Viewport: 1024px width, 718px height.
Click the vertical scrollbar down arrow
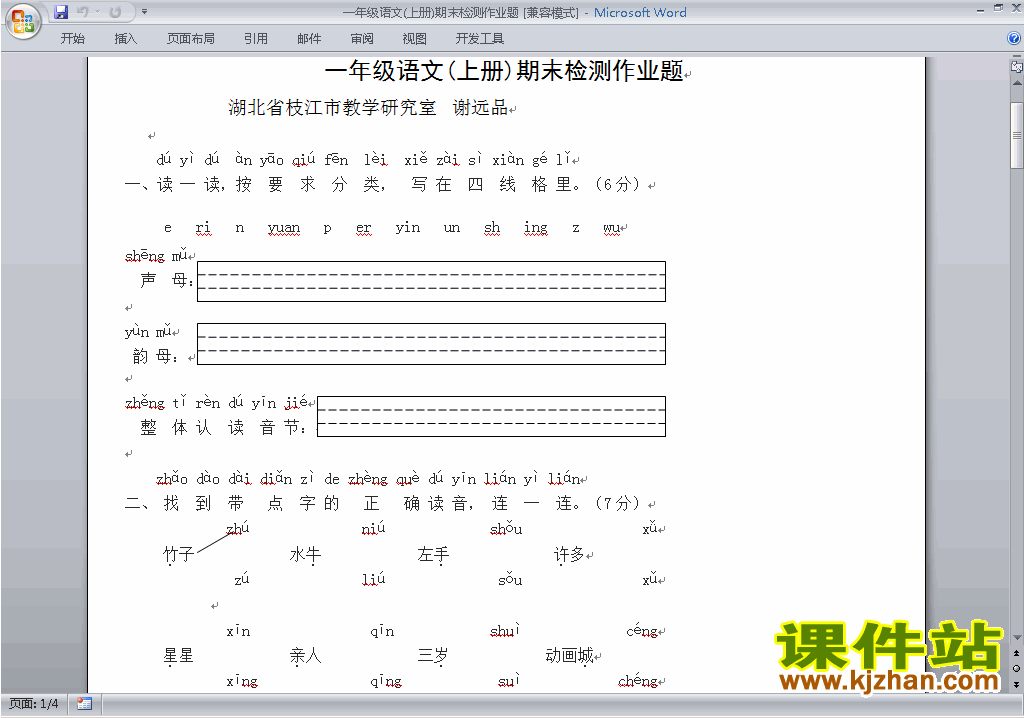1017,638
